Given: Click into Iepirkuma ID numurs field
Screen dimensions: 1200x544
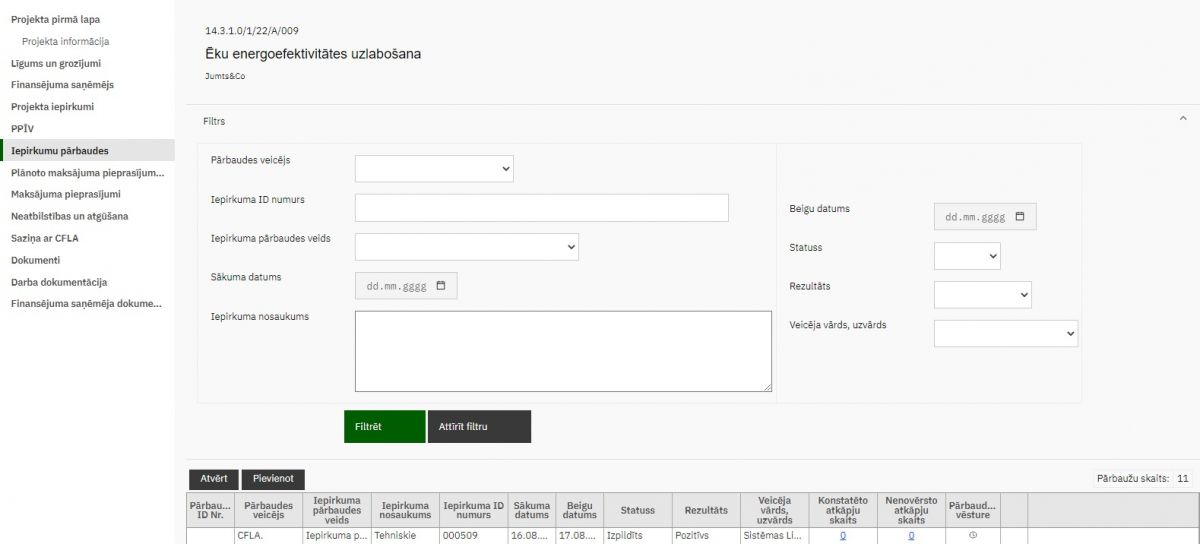Looking at the screenshot, I should pos(541,208).
